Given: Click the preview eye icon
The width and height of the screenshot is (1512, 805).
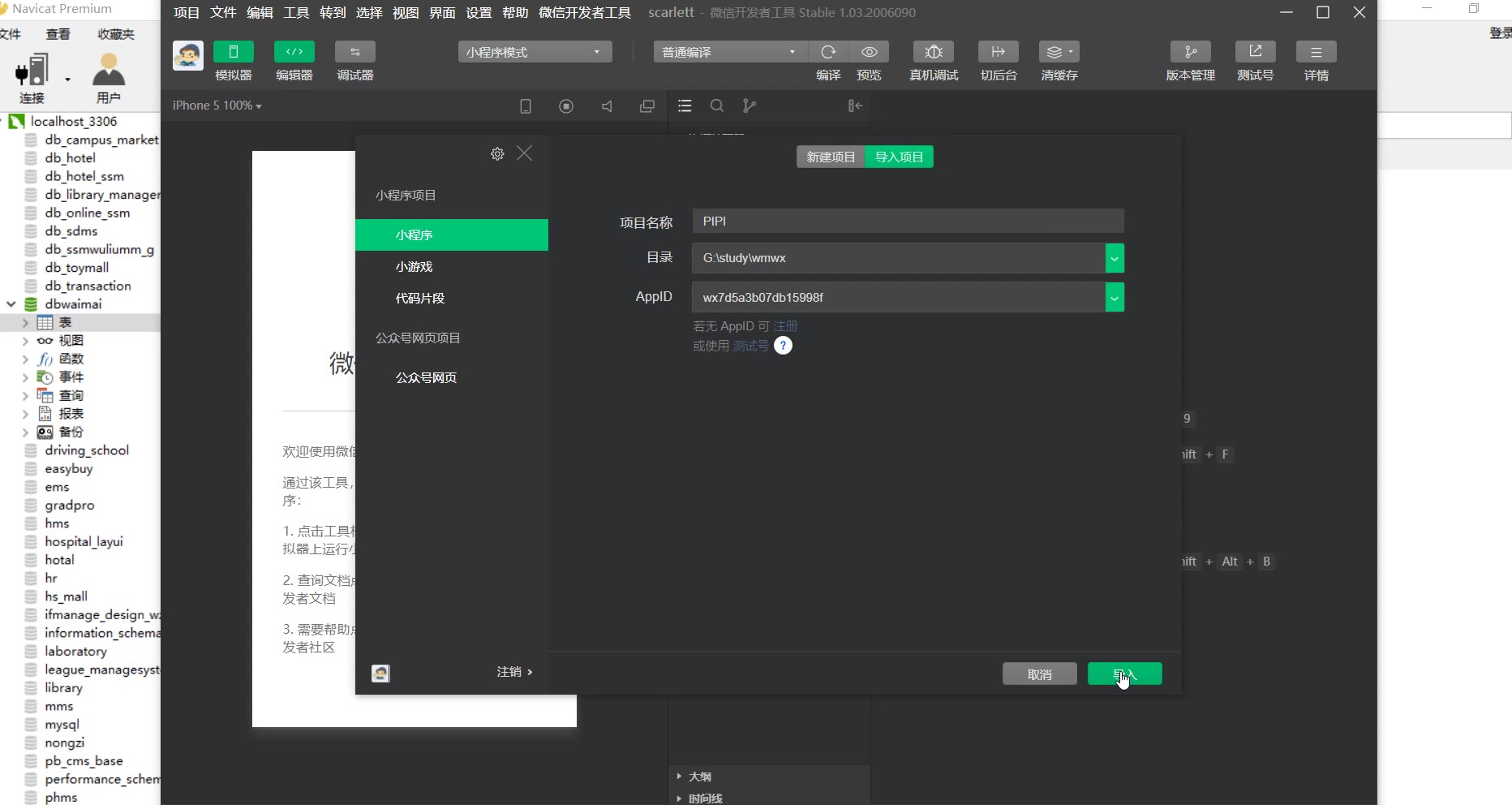Looking at the screenshot, I should pos(869,52).
